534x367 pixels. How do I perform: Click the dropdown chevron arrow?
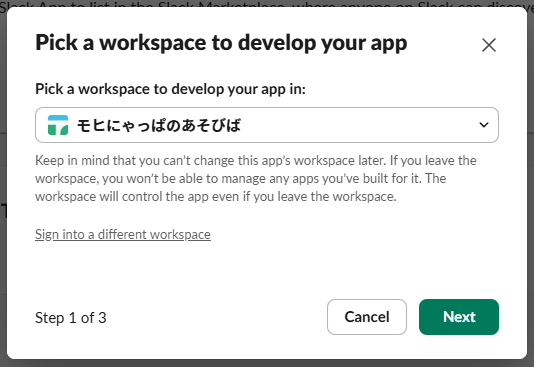tap(484, 125)
